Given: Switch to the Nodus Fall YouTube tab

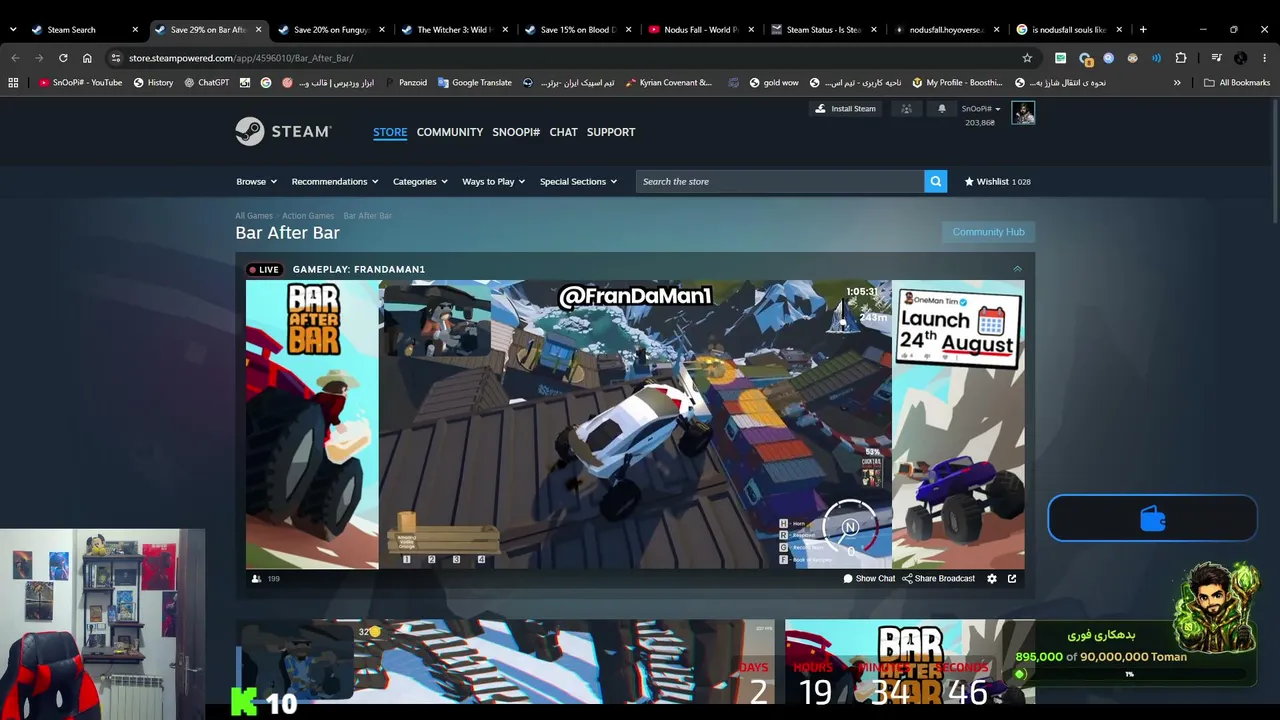Looking at the screenshot, I should tap(700, 29).
